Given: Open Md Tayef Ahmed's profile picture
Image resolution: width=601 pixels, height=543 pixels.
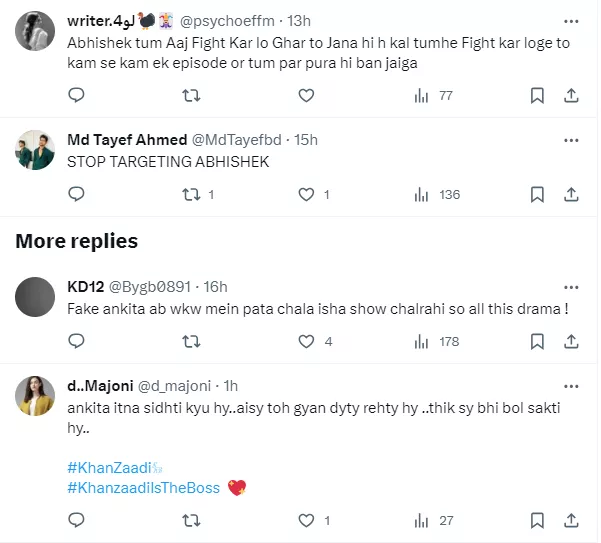Looking at the screenshot, I should (x=35, y=151).
